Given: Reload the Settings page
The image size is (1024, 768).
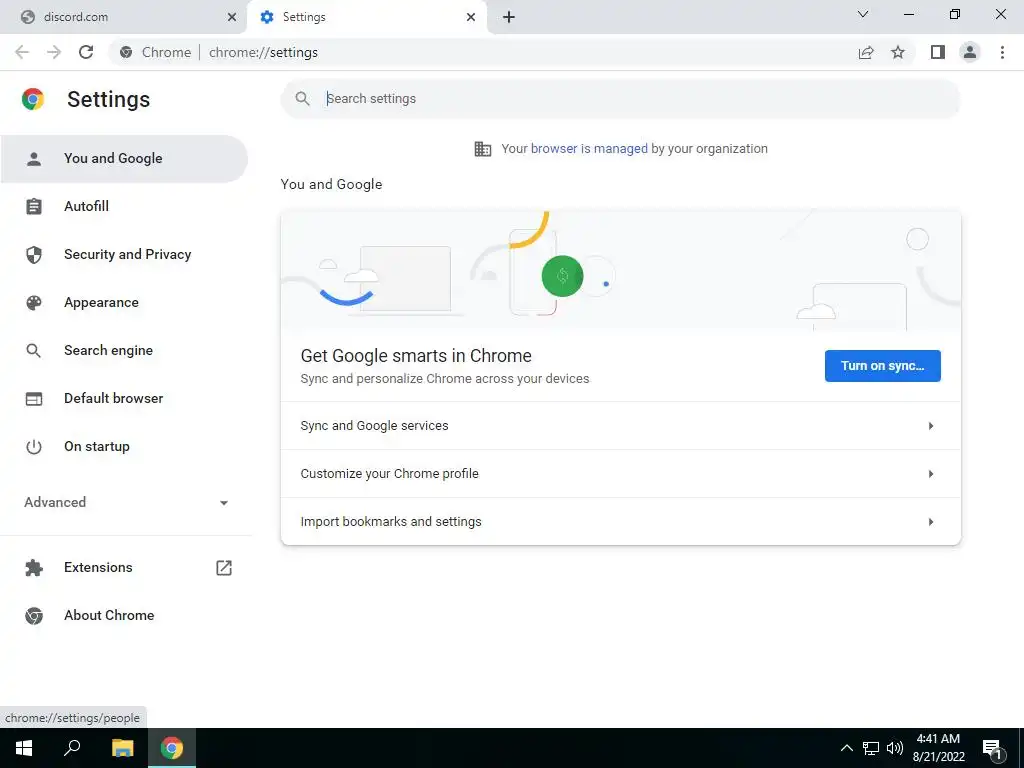Looking at the screenshot, I should tap(86, 52).
